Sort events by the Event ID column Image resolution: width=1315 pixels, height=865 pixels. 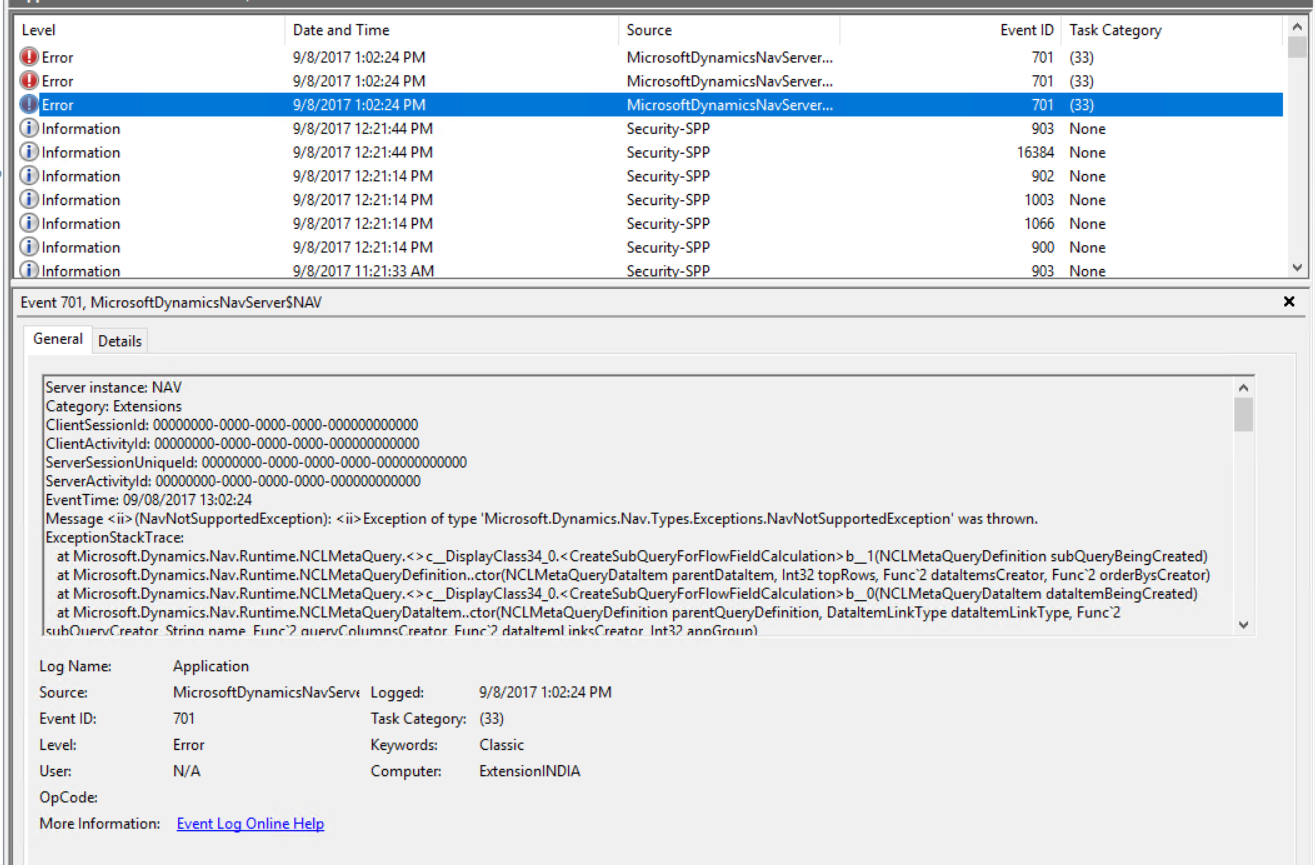point(1027,29)
